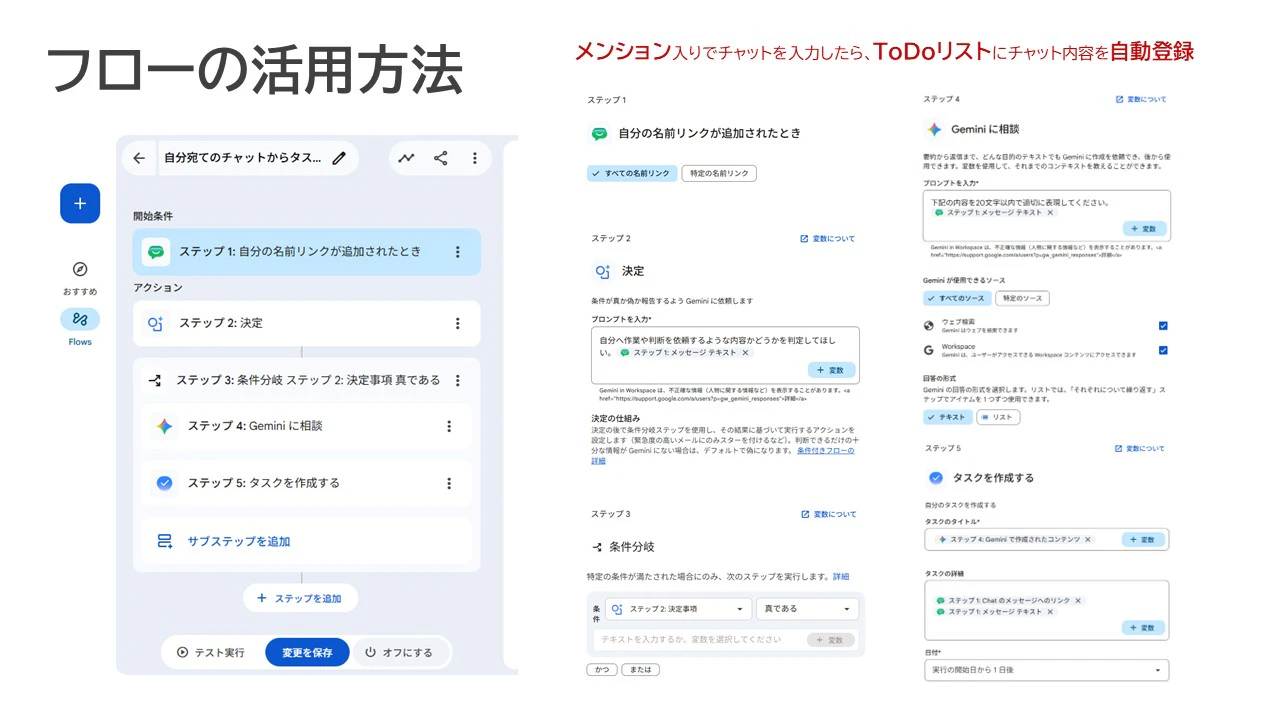Add 変数 in the Gemini prompt box
The width and height of the screenshot is (1280, 720).
click(x=1144, y=228)
